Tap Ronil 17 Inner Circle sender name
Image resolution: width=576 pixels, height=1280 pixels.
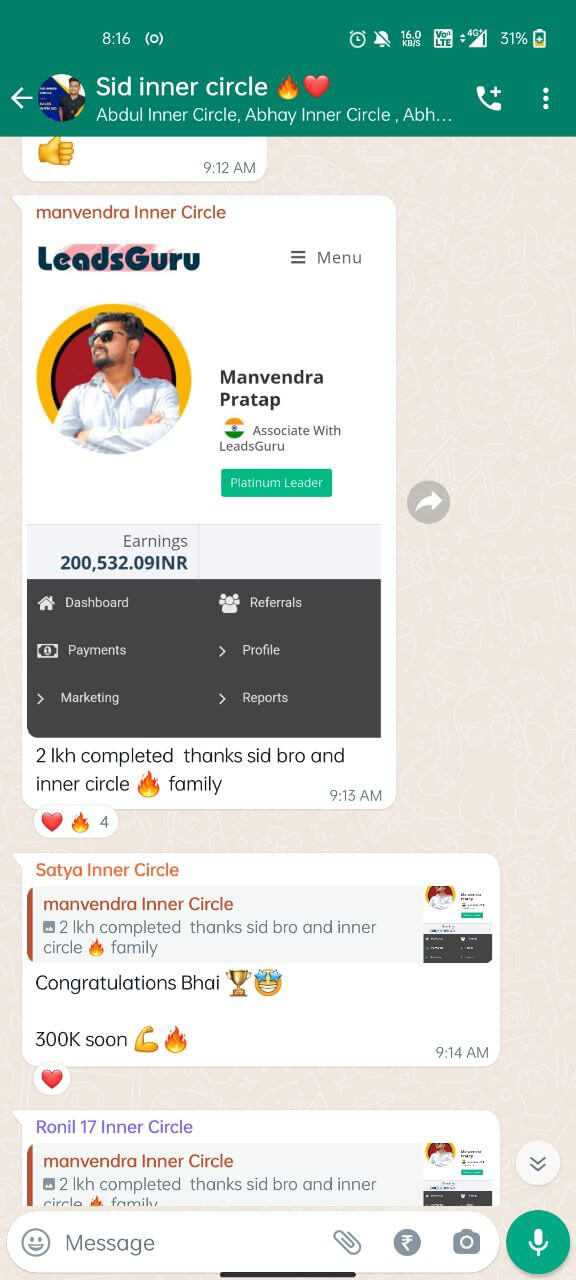[114, 1127]
